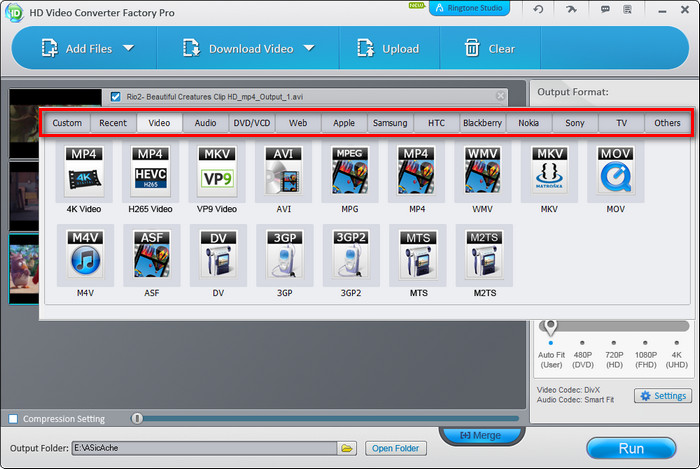Open the Blackberry device tab

tap(483, 123)
